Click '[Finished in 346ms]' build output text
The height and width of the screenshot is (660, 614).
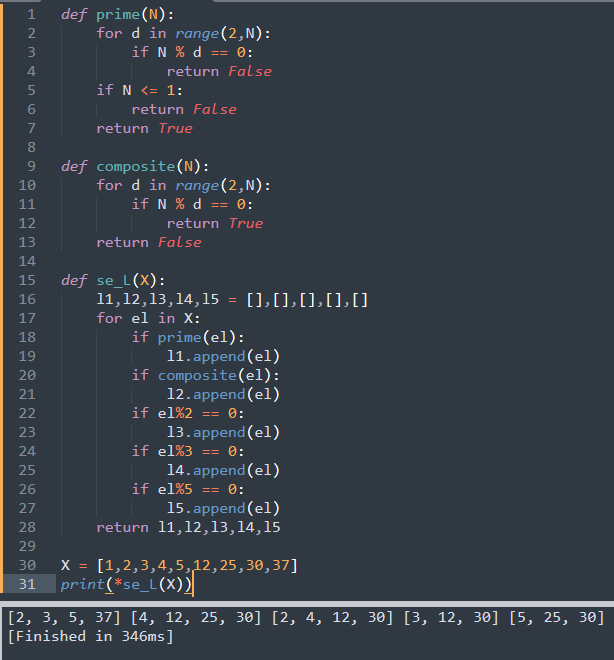90,636
